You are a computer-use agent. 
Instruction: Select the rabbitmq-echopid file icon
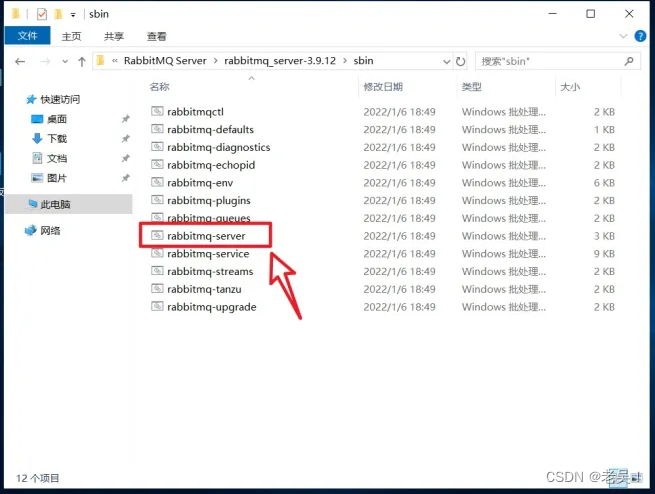click(157, 164)
